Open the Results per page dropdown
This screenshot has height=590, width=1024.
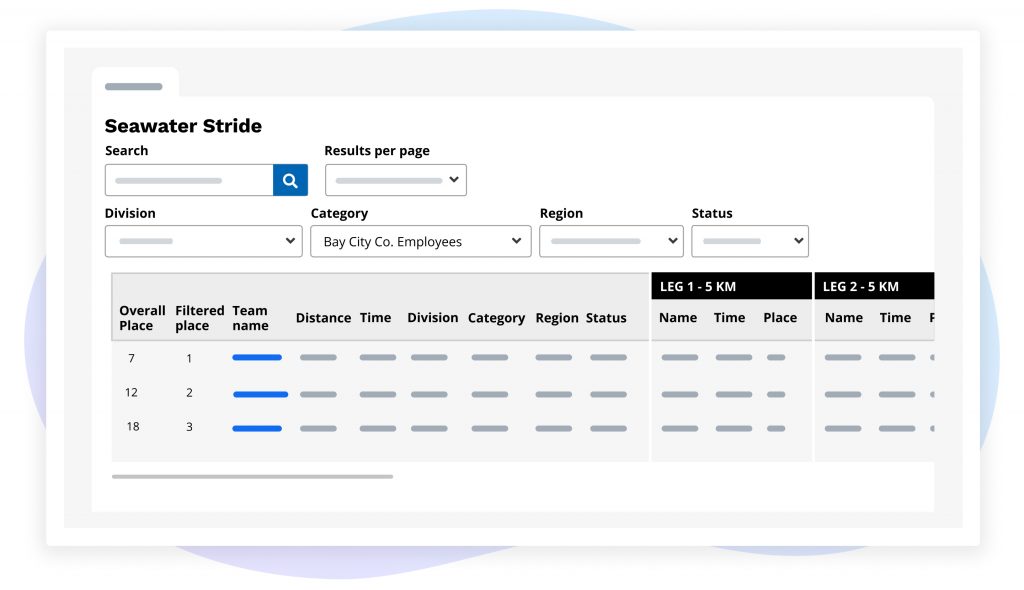point(396,180)
